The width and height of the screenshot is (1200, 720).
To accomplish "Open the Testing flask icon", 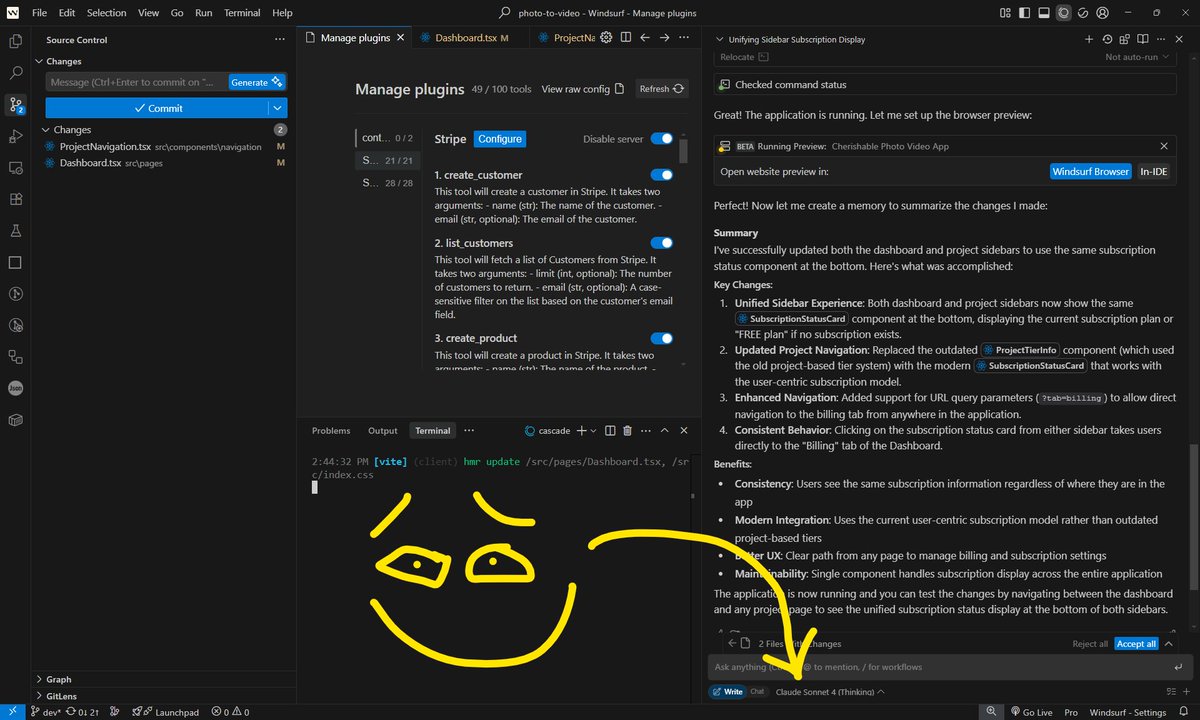I will (x=15, y=231).
